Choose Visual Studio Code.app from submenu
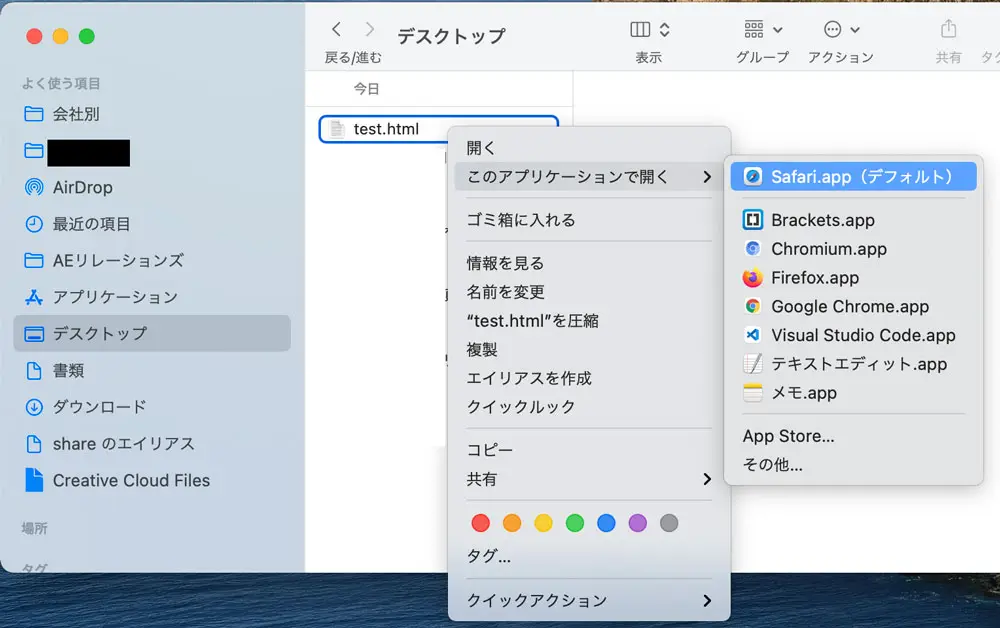The image size is (1000, 628). click(847, 335)
